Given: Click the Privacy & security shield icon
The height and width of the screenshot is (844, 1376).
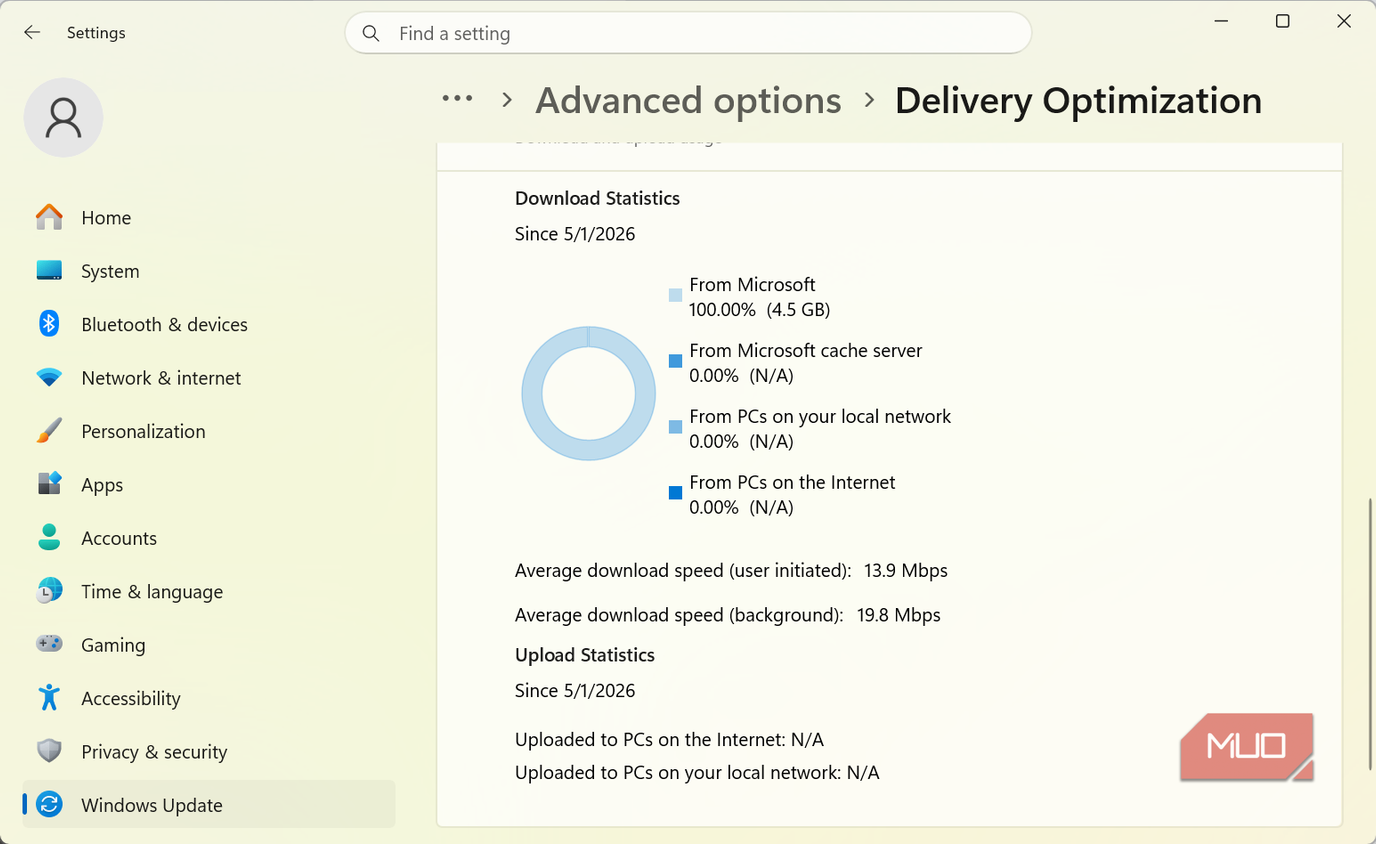Looking at the screenshot, I should point(49,751).
